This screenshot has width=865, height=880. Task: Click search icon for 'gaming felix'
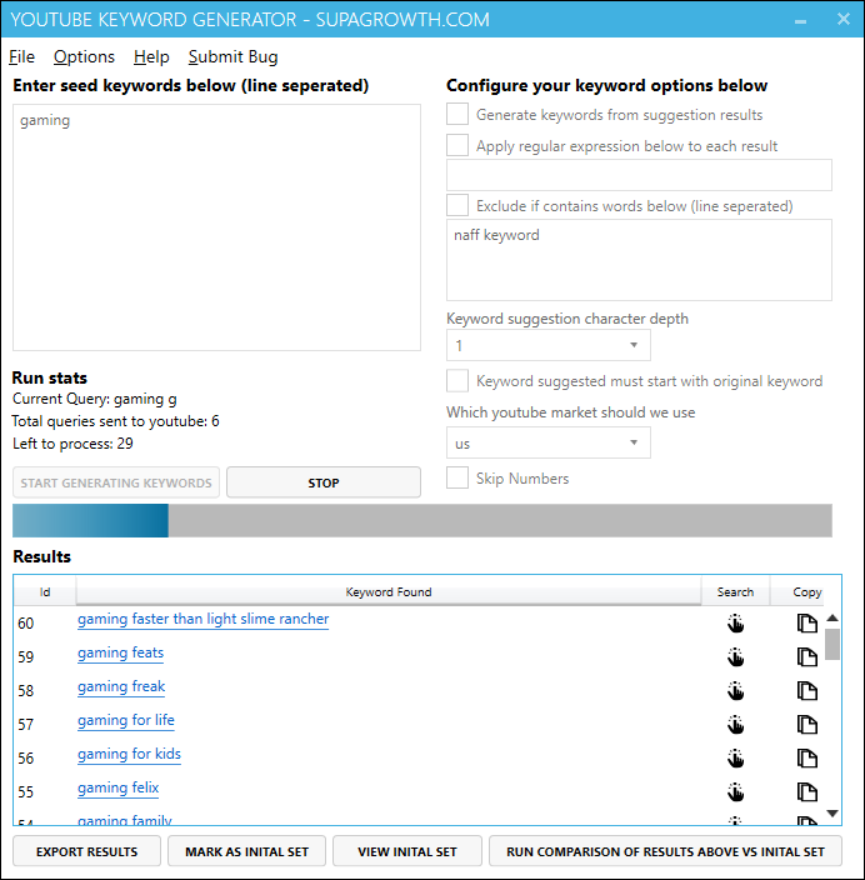(735, 792)
